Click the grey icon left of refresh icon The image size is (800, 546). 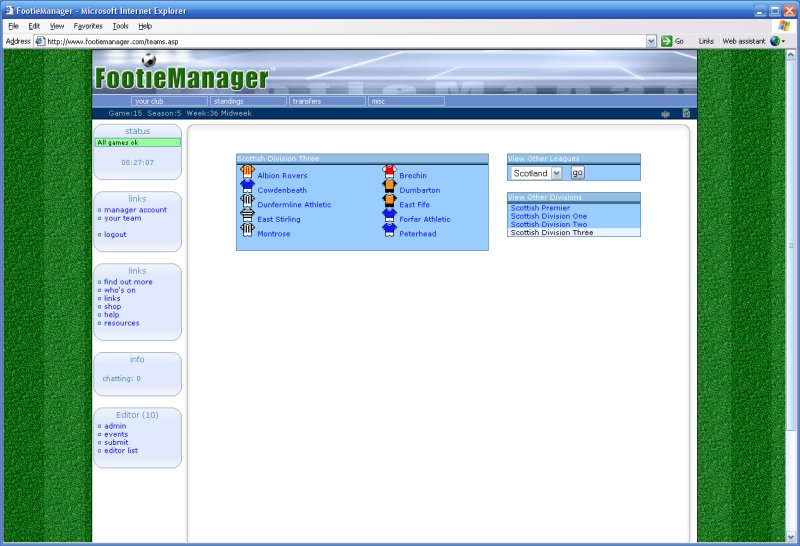(665, 114)
